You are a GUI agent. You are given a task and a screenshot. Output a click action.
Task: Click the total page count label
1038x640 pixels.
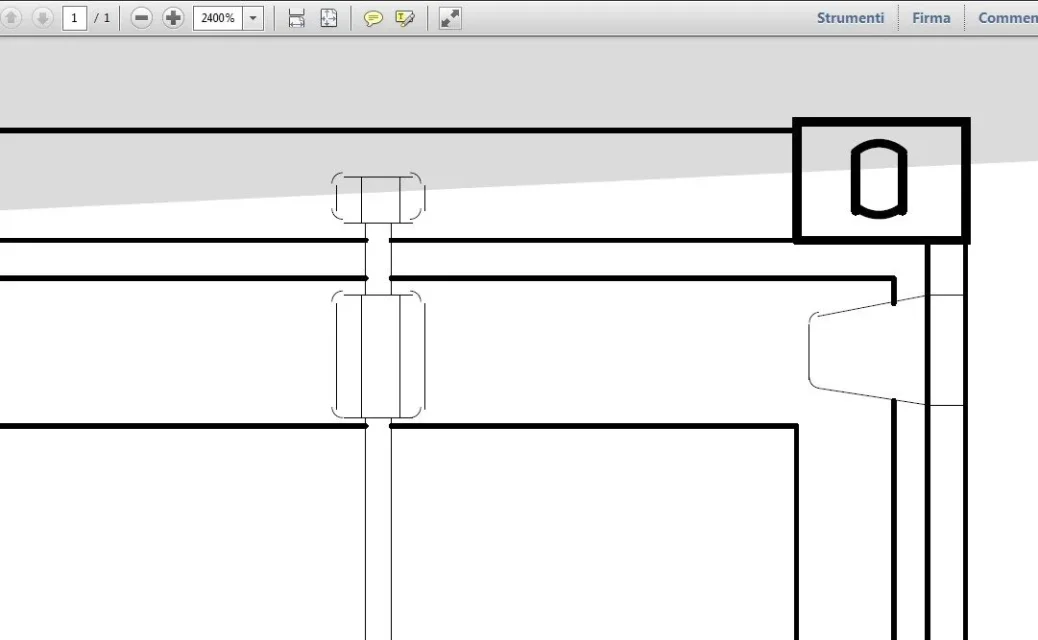tap(102, 18)
